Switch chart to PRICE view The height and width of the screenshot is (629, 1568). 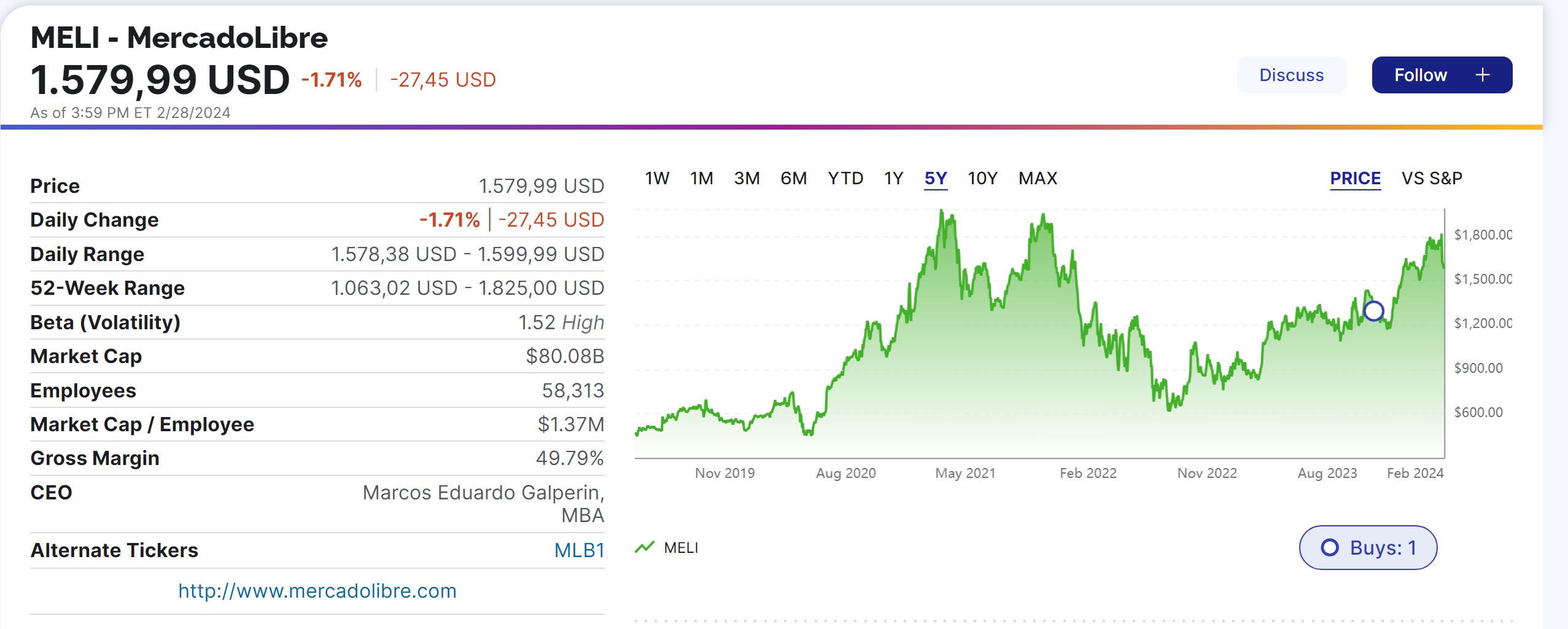1356,179
